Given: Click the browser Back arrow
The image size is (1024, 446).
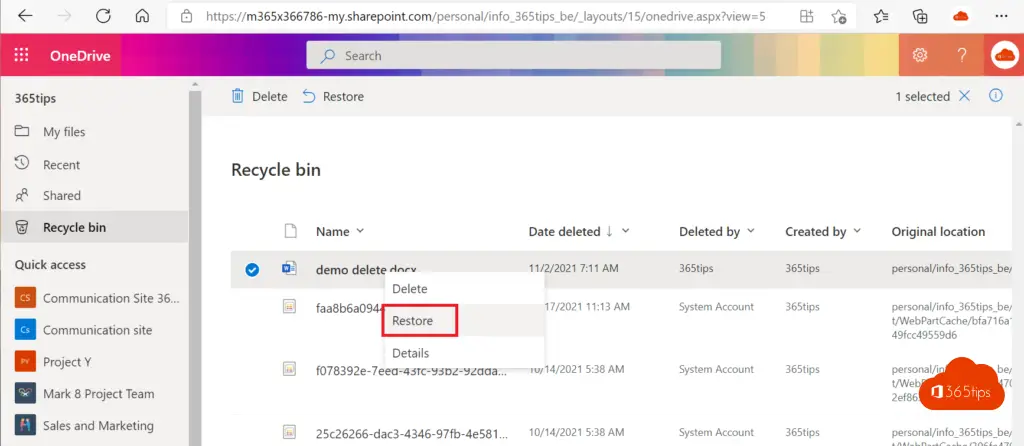Looking at the screenshot, I should point(25,16).
